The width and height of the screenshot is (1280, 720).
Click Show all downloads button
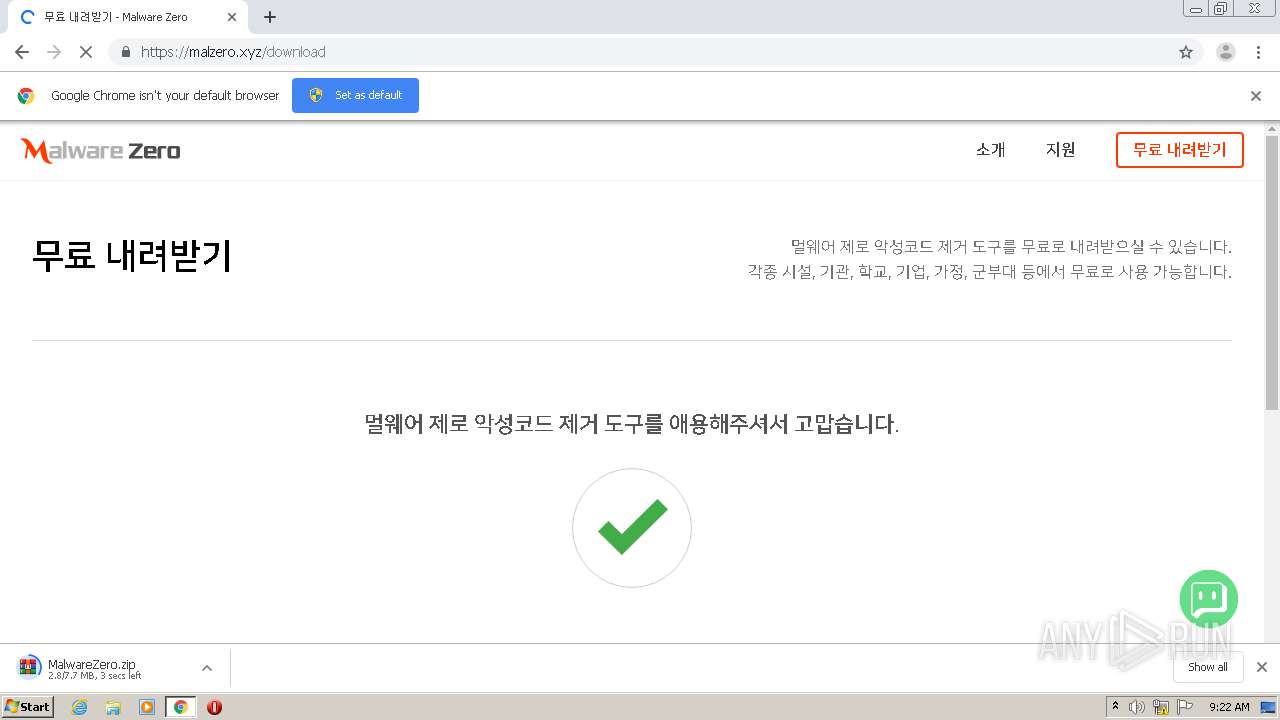tap(1208, 667)
